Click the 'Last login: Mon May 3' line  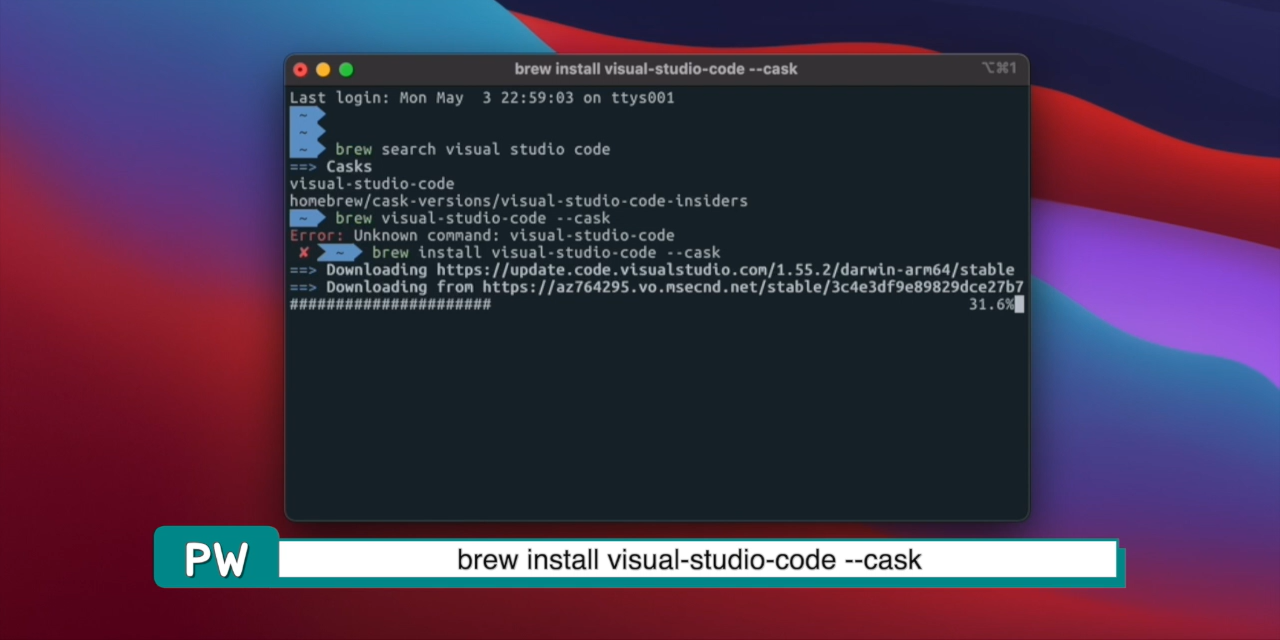(482, 98)
